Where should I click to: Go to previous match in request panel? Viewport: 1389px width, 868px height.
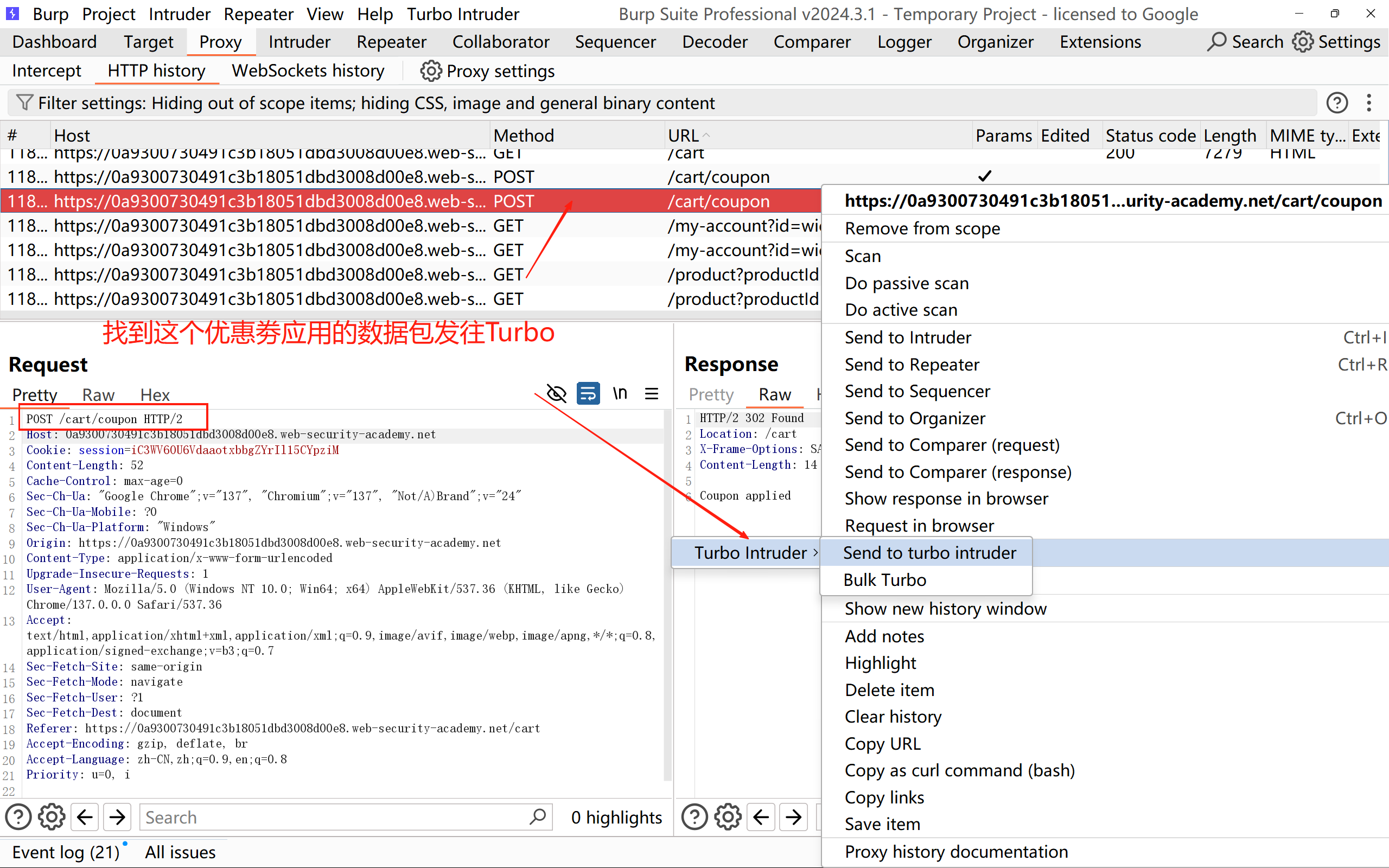click(85, 817)
